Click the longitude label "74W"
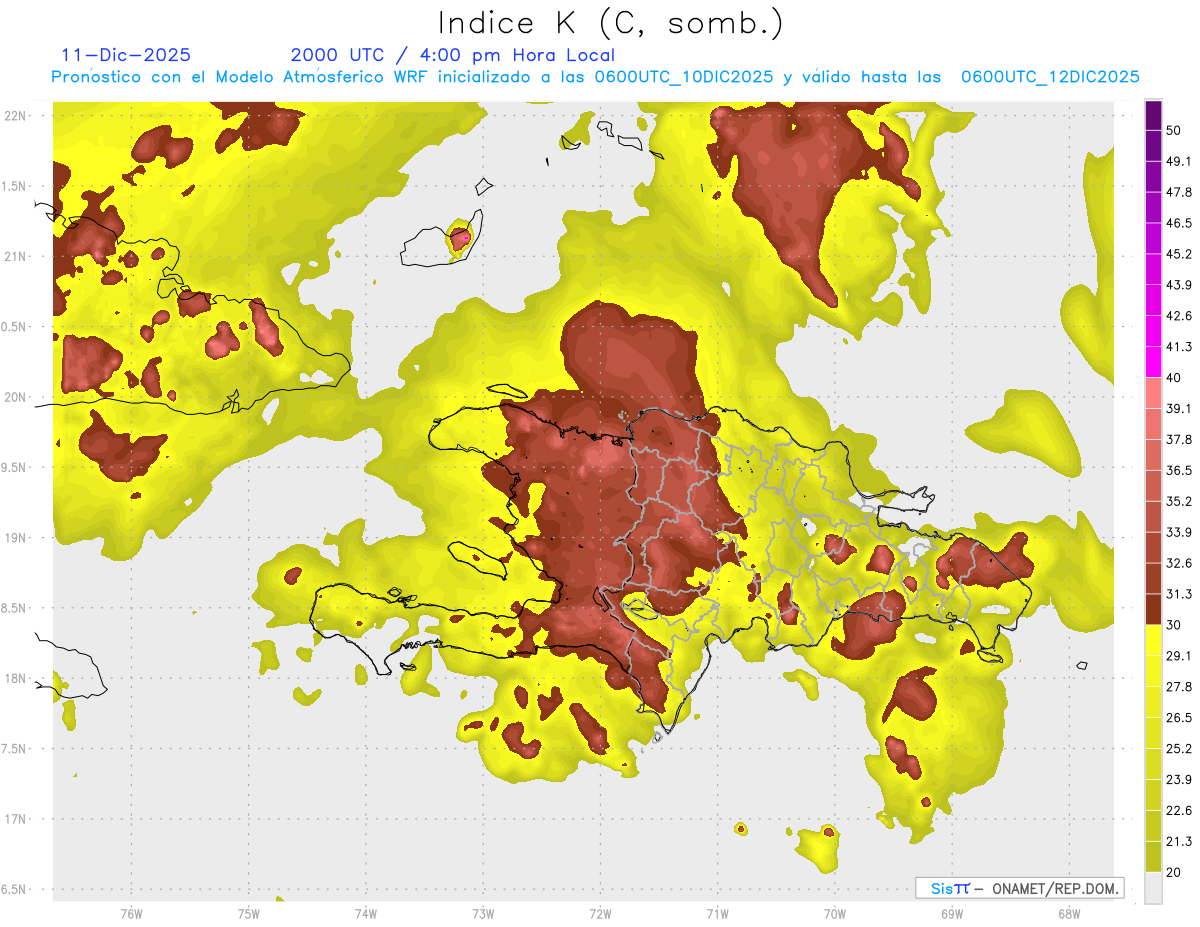 [x=365, y=914]
